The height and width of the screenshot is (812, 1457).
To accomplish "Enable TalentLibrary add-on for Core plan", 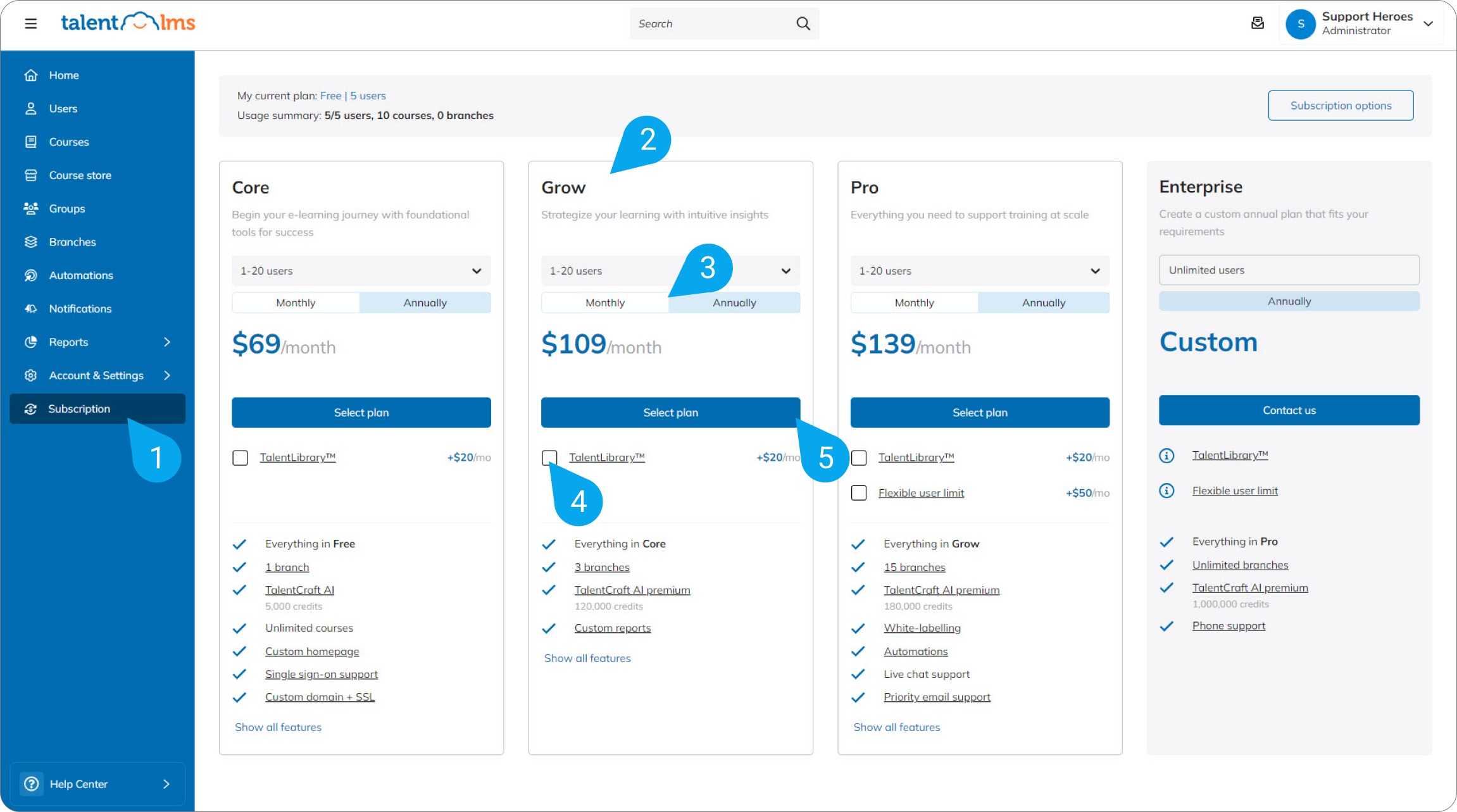I will pyautogui.click(x=241, y=458).
